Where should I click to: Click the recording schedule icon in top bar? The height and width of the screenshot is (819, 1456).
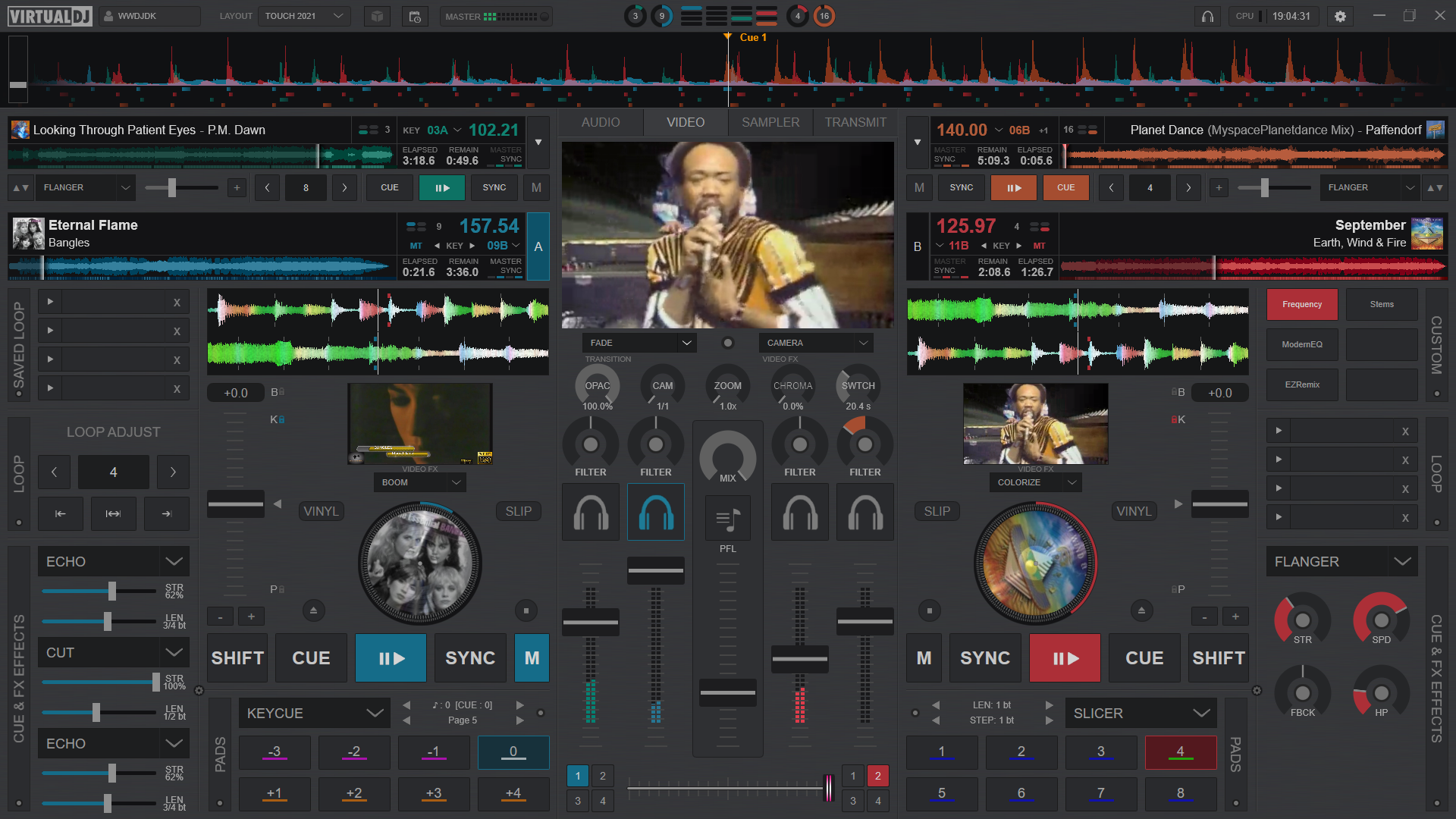click(x=415, y=16)
